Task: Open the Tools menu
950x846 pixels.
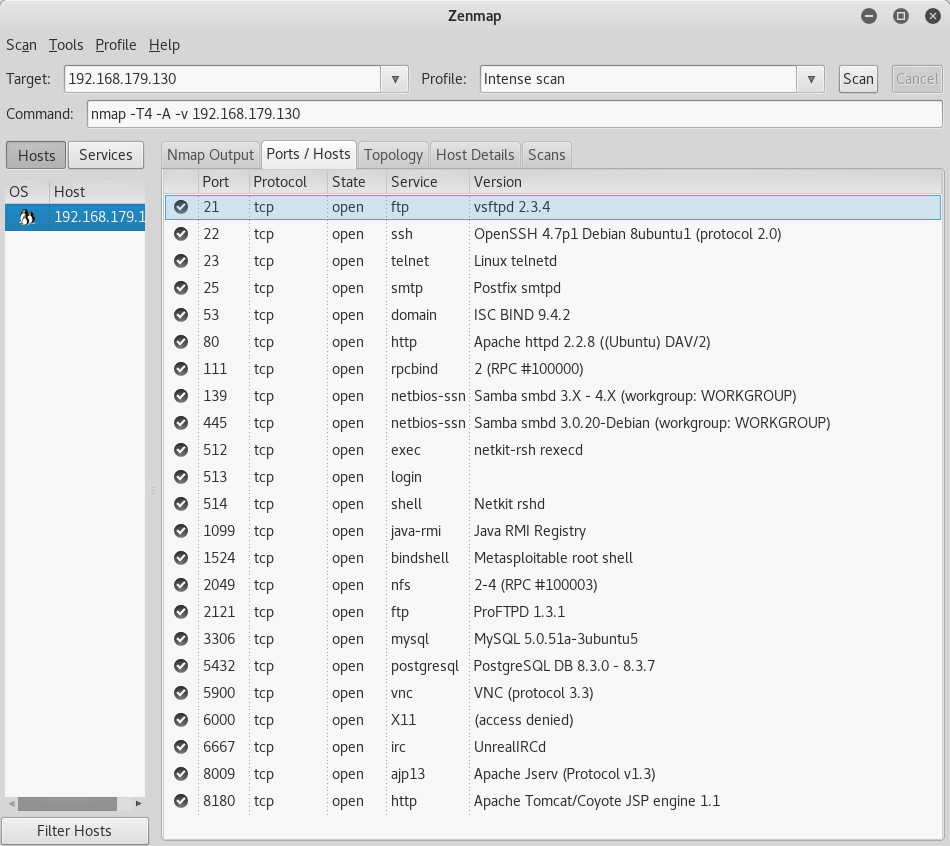Action: coord(66,45)
